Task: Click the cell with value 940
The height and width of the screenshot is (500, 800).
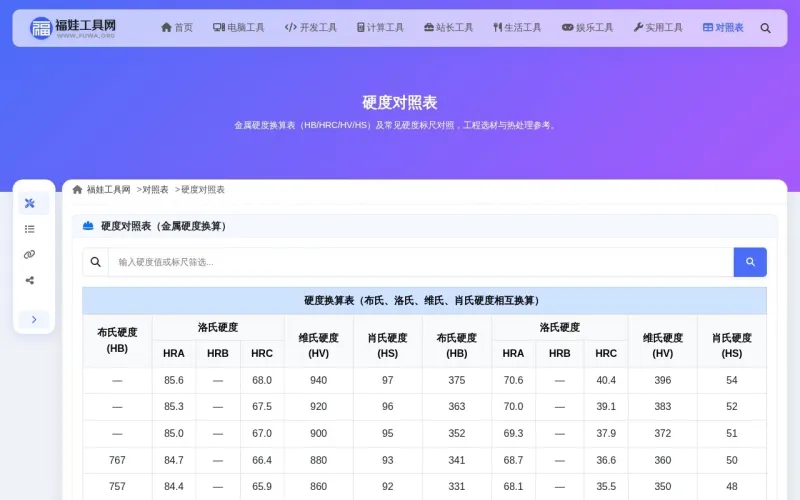Action: click(318, 380)
